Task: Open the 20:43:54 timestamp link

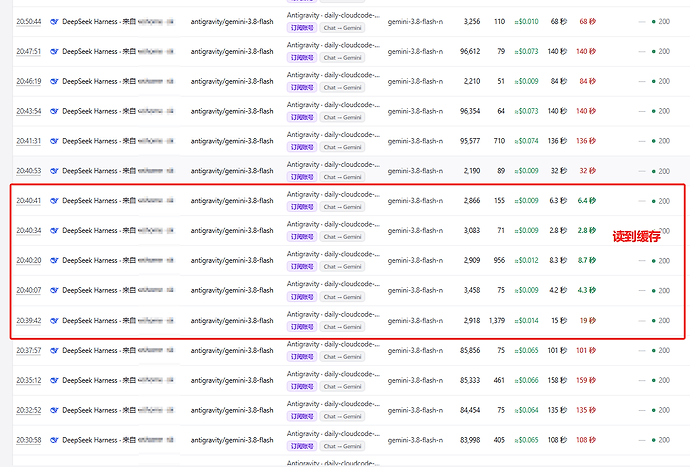Action: click(x=29, y=111)
